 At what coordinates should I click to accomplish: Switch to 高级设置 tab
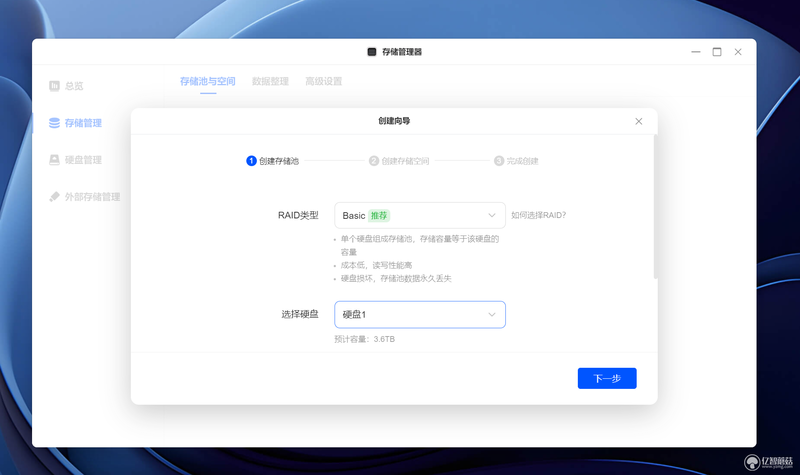tap(323, 81)
